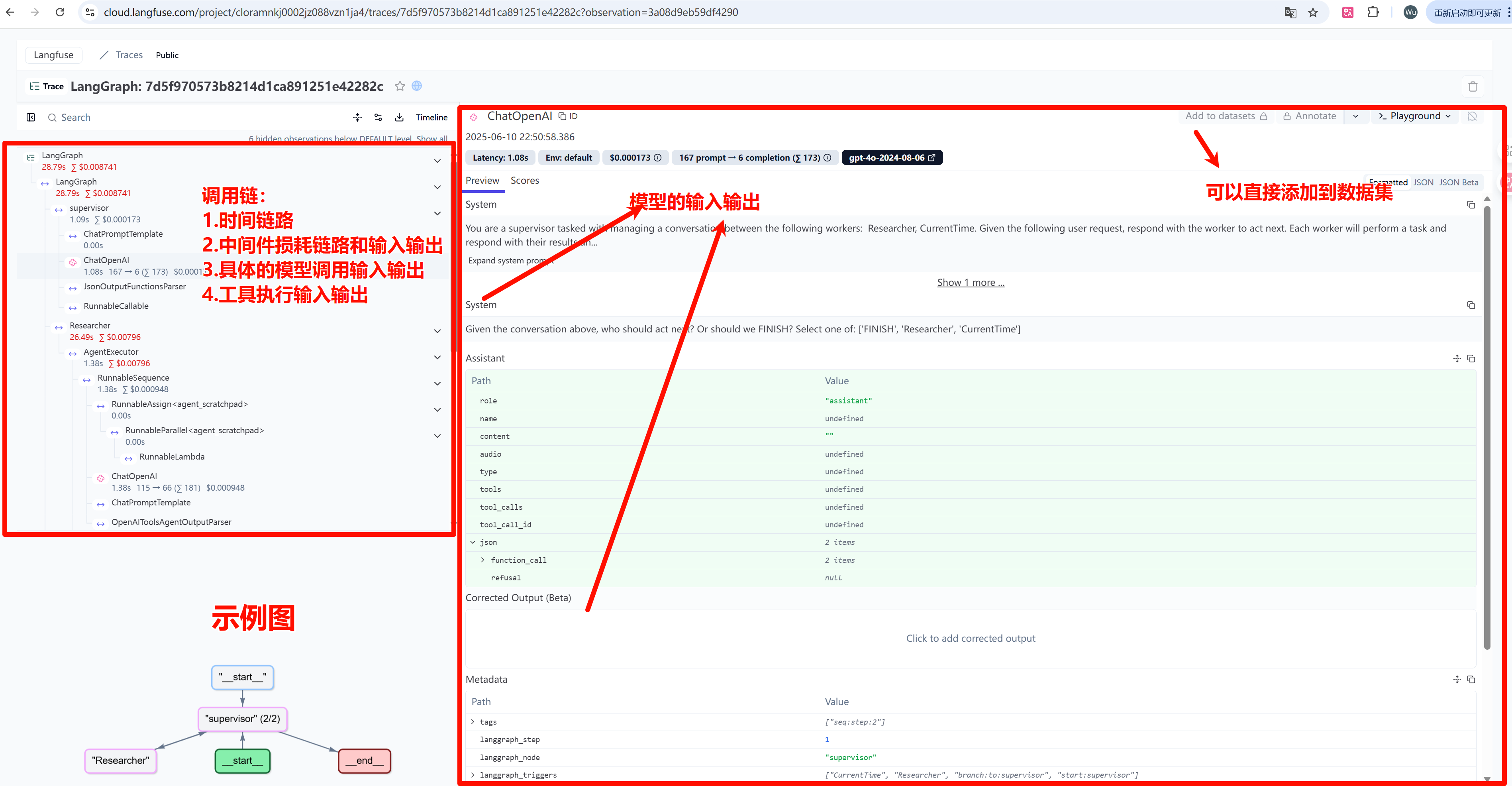Image resolution: width=1512 pixels, height=786 pixels.
Task: Expand the function_call row
Action: coord(482,560)
